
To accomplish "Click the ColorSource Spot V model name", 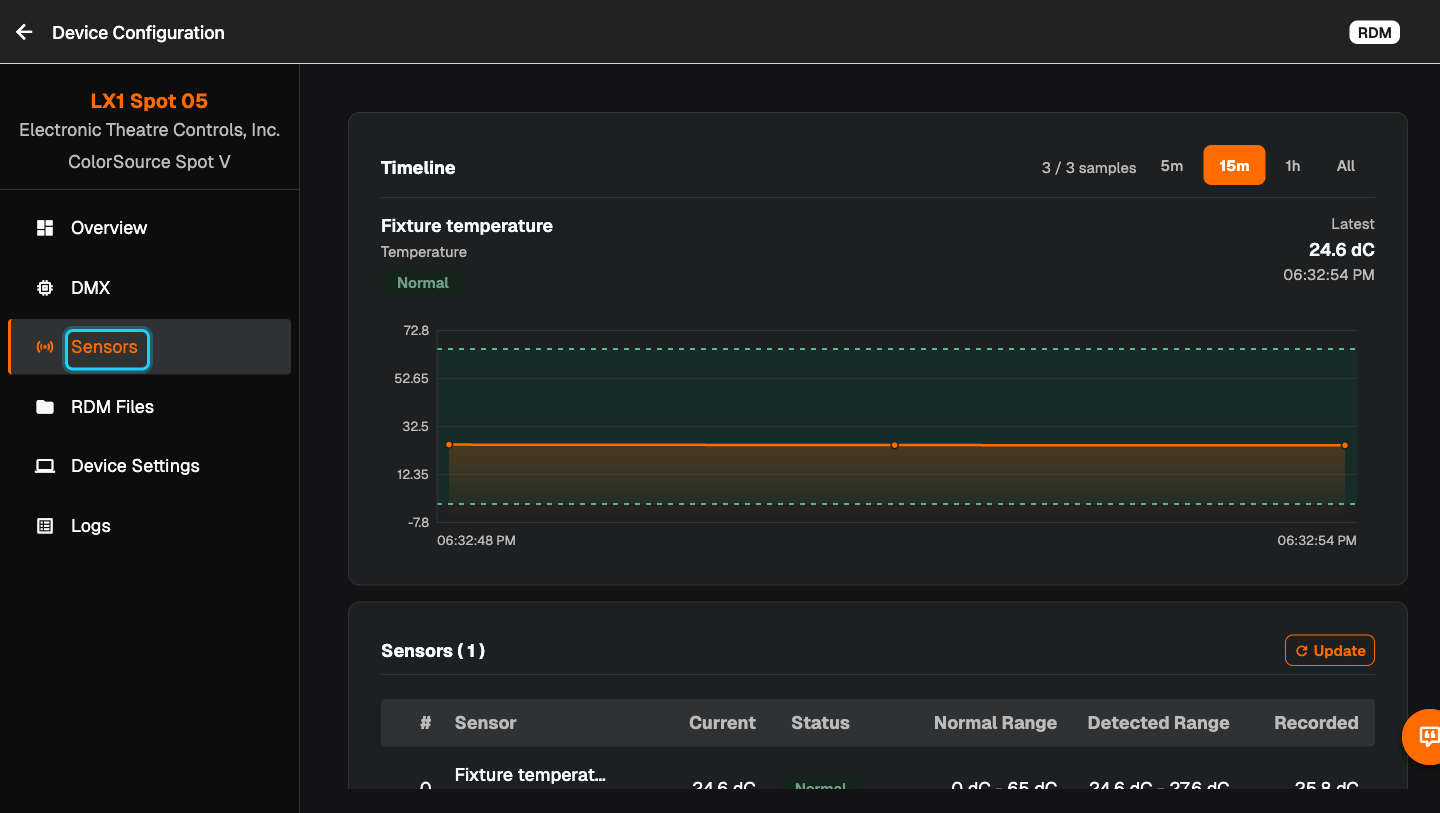I will (x=149, y=162).
